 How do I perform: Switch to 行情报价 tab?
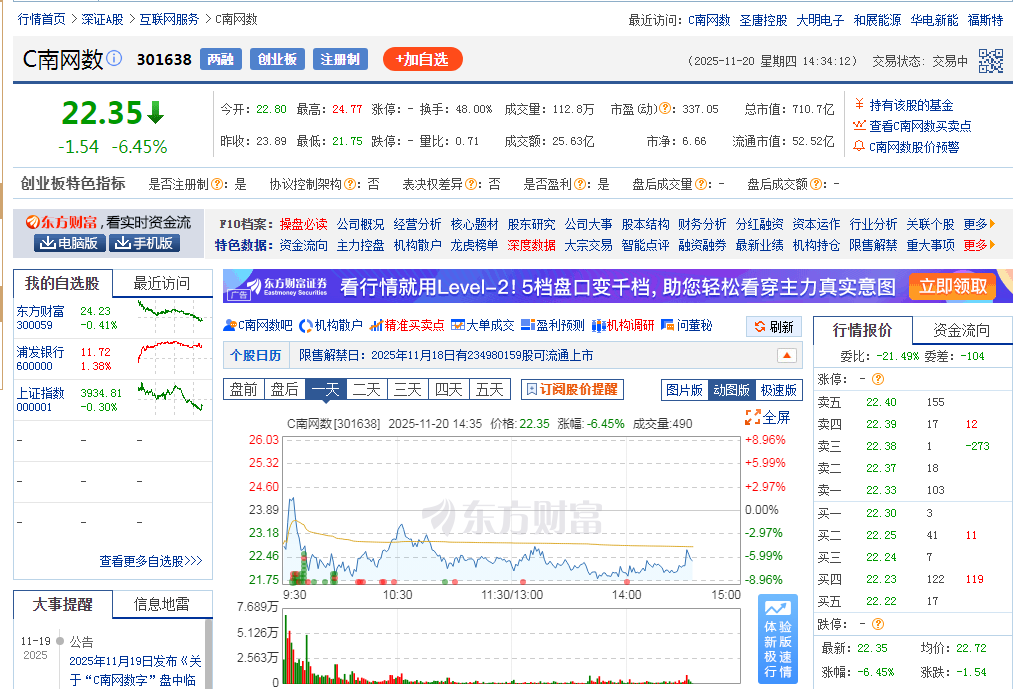pos(862,330)
